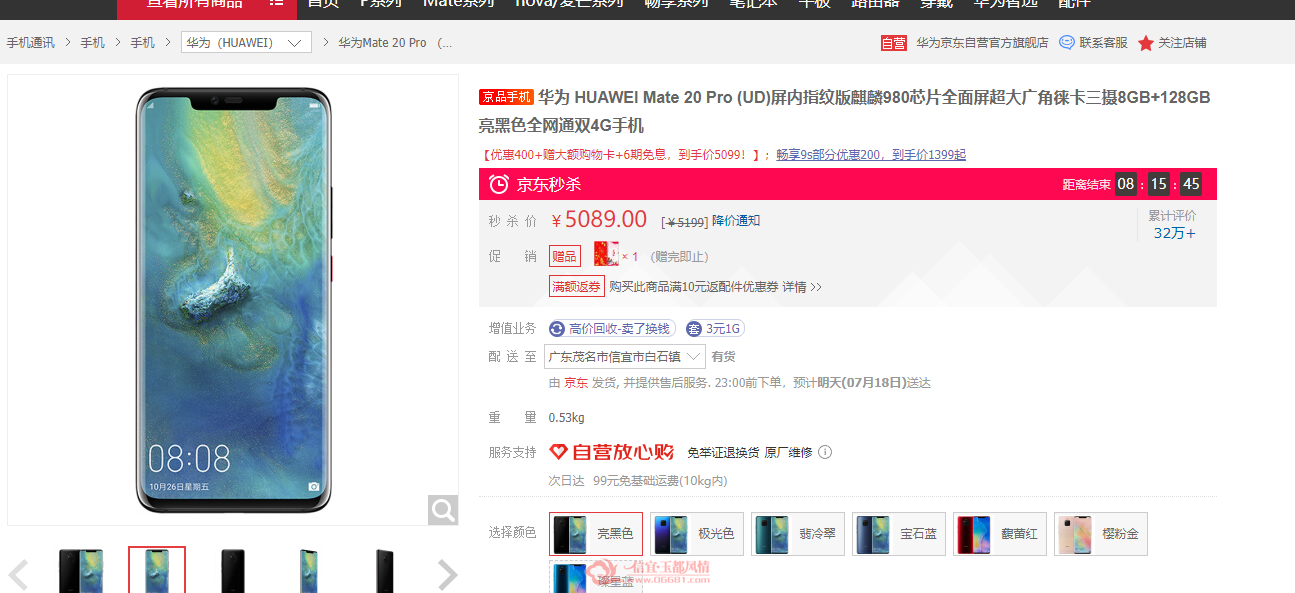Click the 32万+ reviews count
1295x593 pixels.
pos(1174,233)
